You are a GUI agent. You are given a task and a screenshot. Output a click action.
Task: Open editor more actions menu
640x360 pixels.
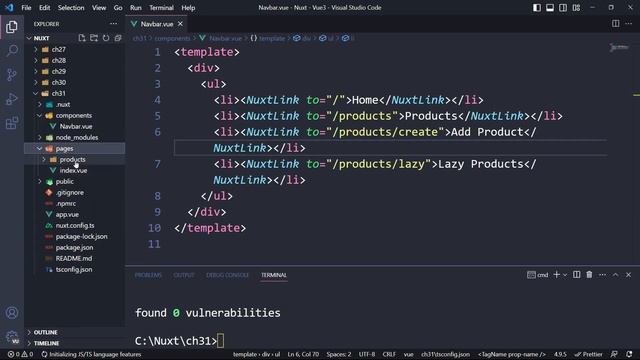pos(629,24)
